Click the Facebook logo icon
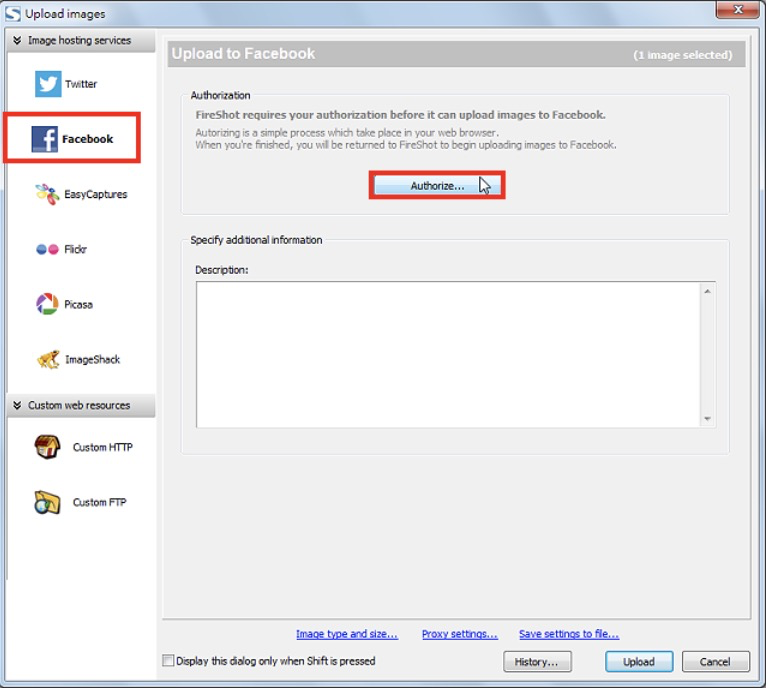 click(x=45, y=139)
